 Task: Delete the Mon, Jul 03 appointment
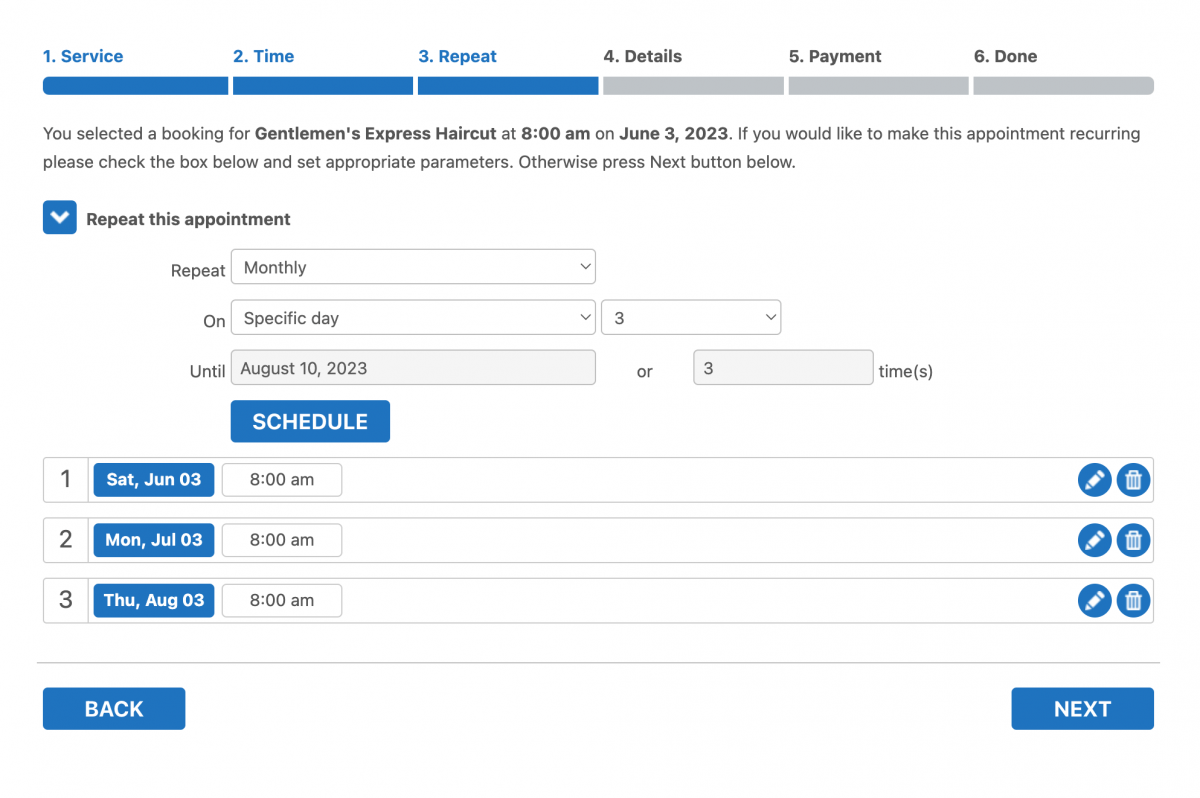1133,540
